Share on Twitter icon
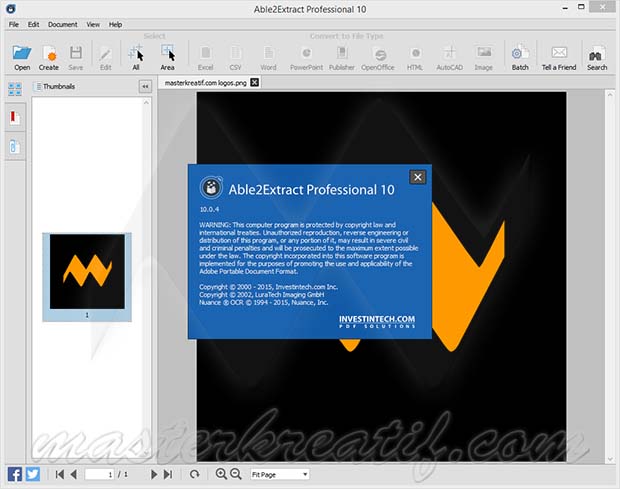Image resolution: width=620 pixels, height=489 pixels. 33,474
